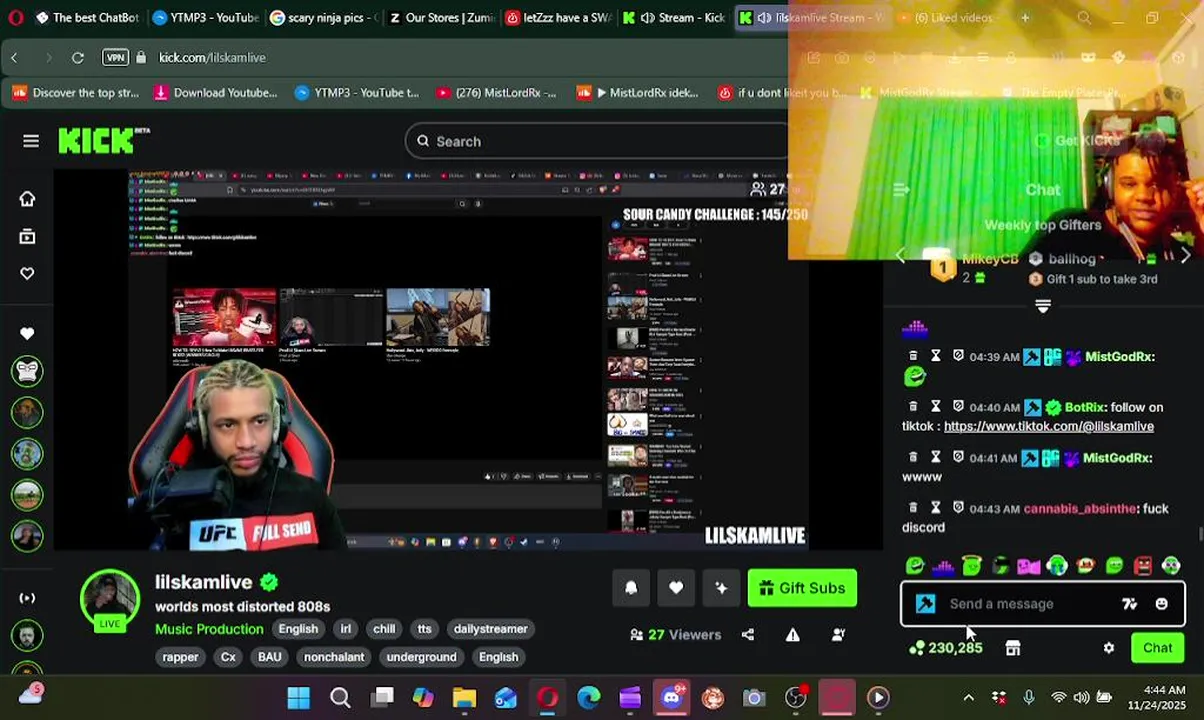Open channel shop icon below chat
Viewport: 1204px width, 720px height.
1013,648
